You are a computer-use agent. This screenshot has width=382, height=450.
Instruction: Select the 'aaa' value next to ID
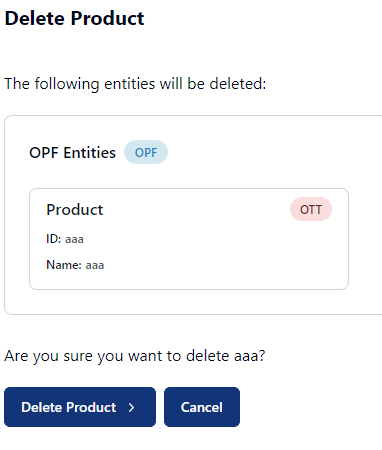pyautogui.click(x=74, y=239)
